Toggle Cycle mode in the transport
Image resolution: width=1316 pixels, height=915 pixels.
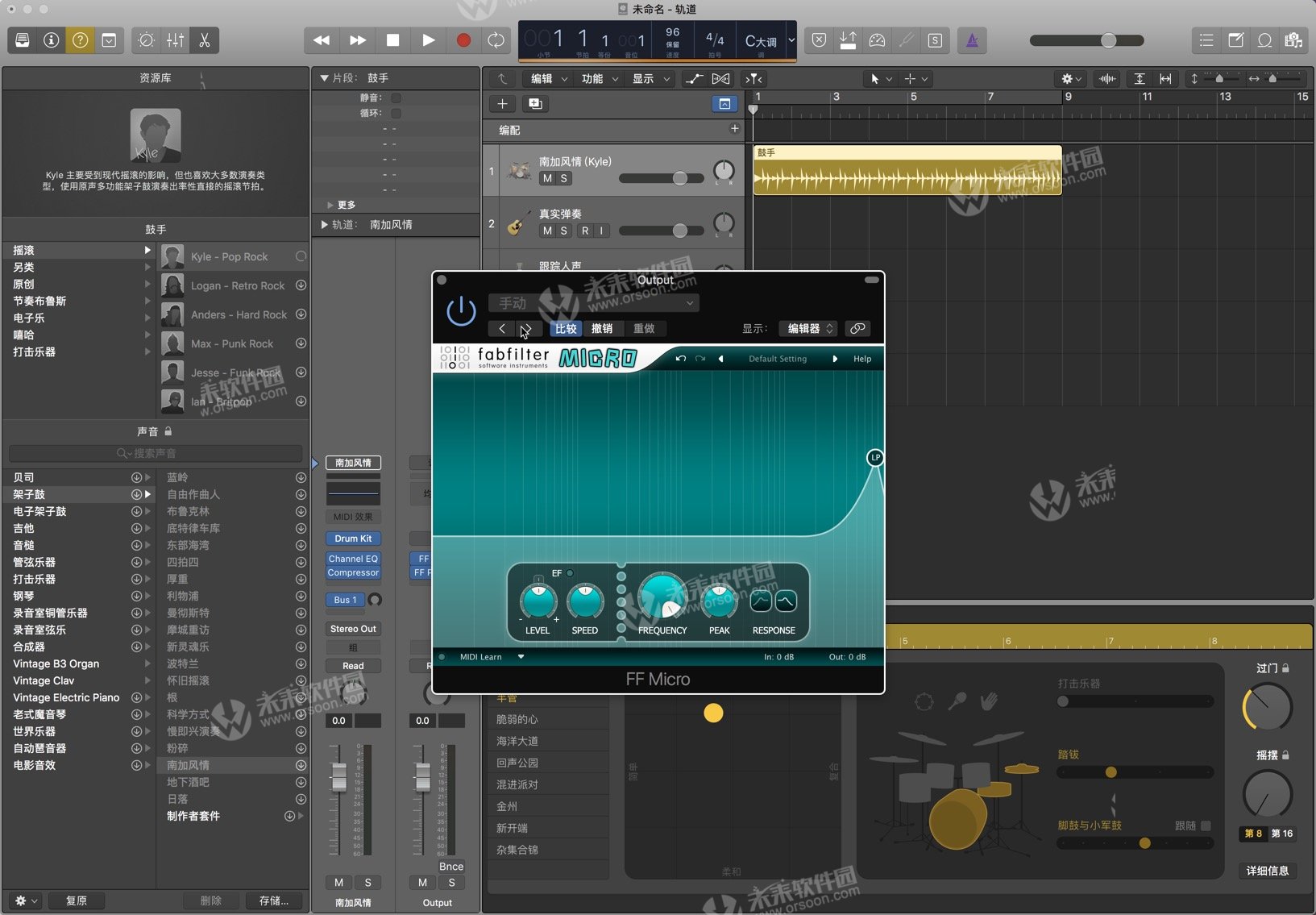pos(496,40)
